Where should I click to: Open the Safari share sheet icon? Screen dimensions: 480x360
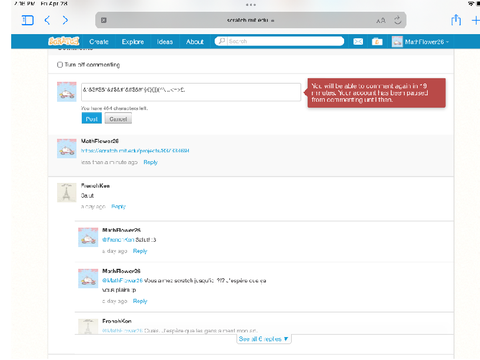pyautogui.click(x=456, y=20)
